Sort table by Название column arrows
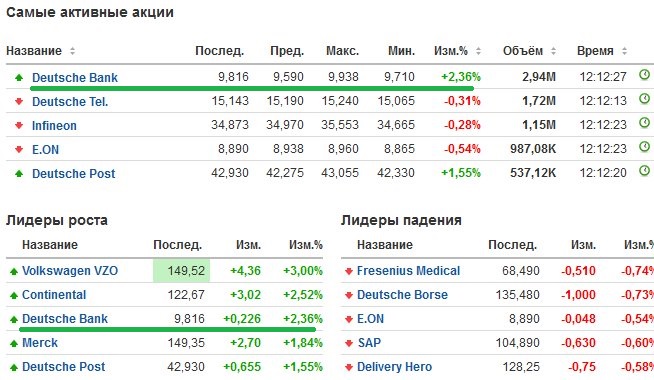Viewport: 654px width, 380px height. (x=72, y=51)
